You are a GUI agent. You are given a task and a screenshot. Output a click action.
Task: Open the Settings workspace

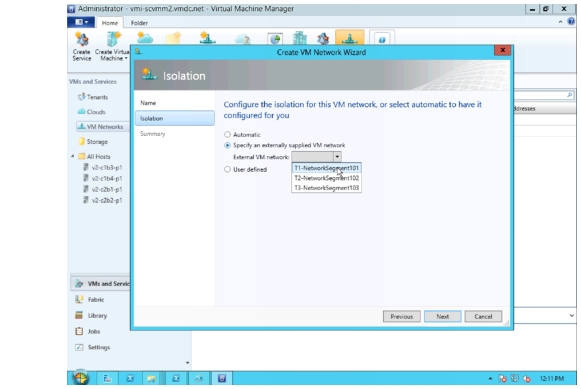point(93,348)
